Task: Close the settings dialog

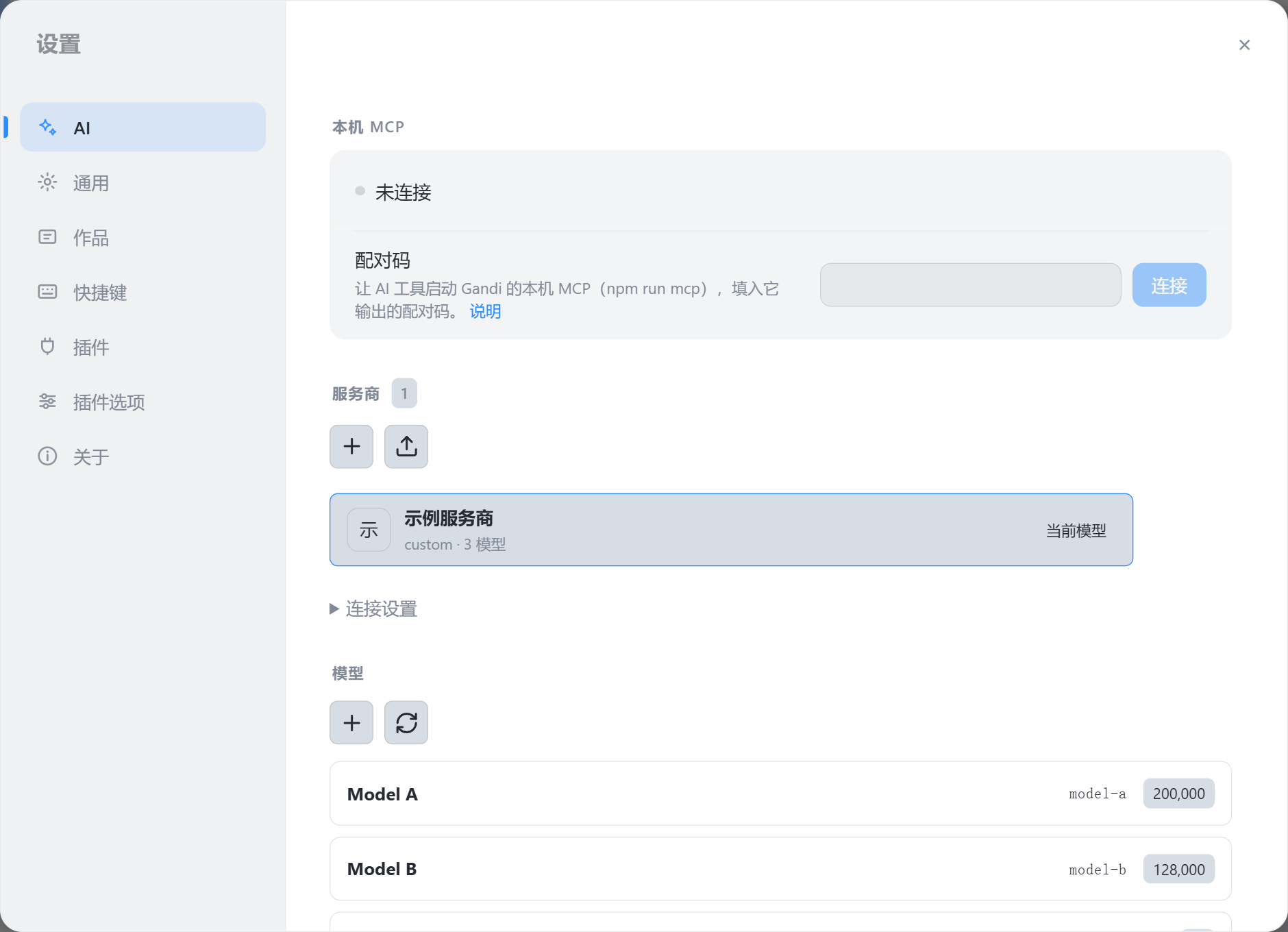Action: coord(1245,45)
